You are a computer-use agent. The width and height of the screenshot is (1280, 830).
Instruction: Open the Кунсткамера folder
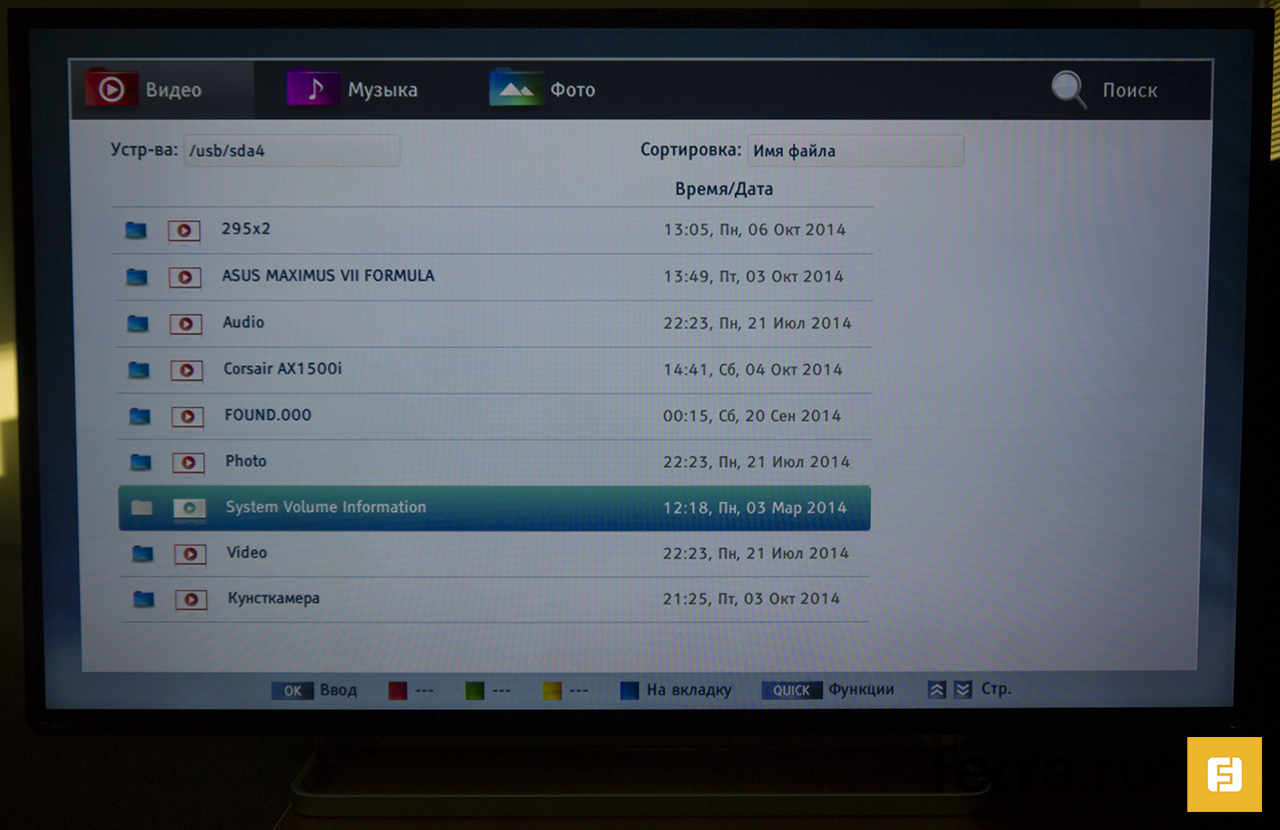[495, 599]
